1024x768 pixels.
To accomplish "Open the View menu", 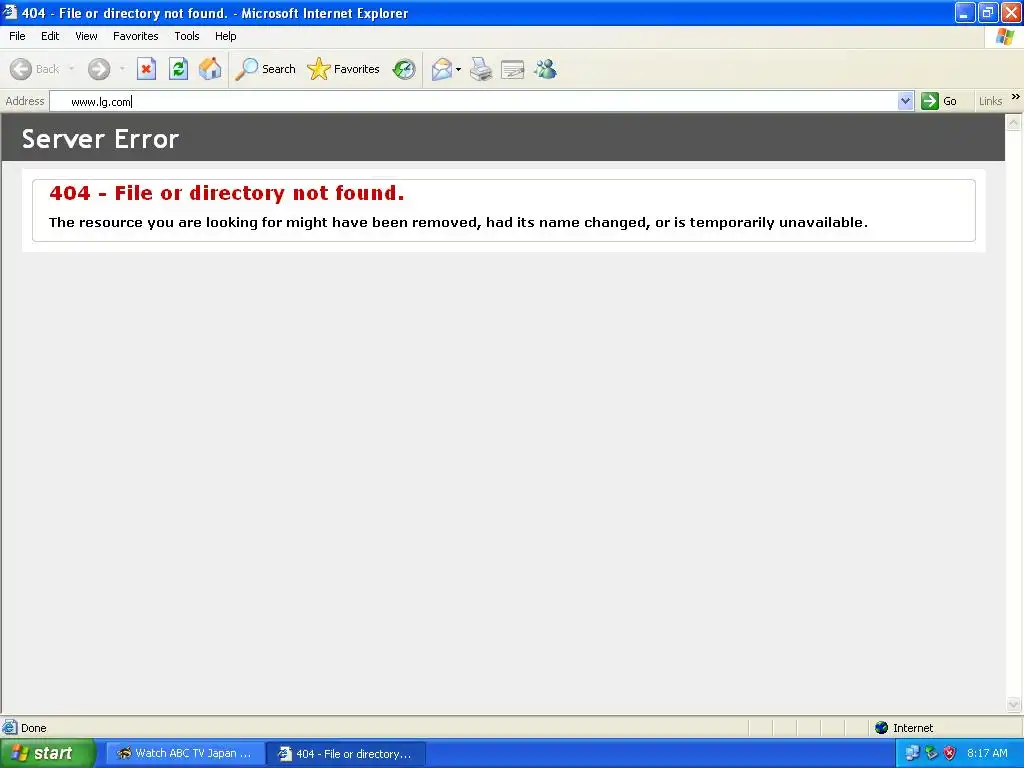I will (86, 36).
